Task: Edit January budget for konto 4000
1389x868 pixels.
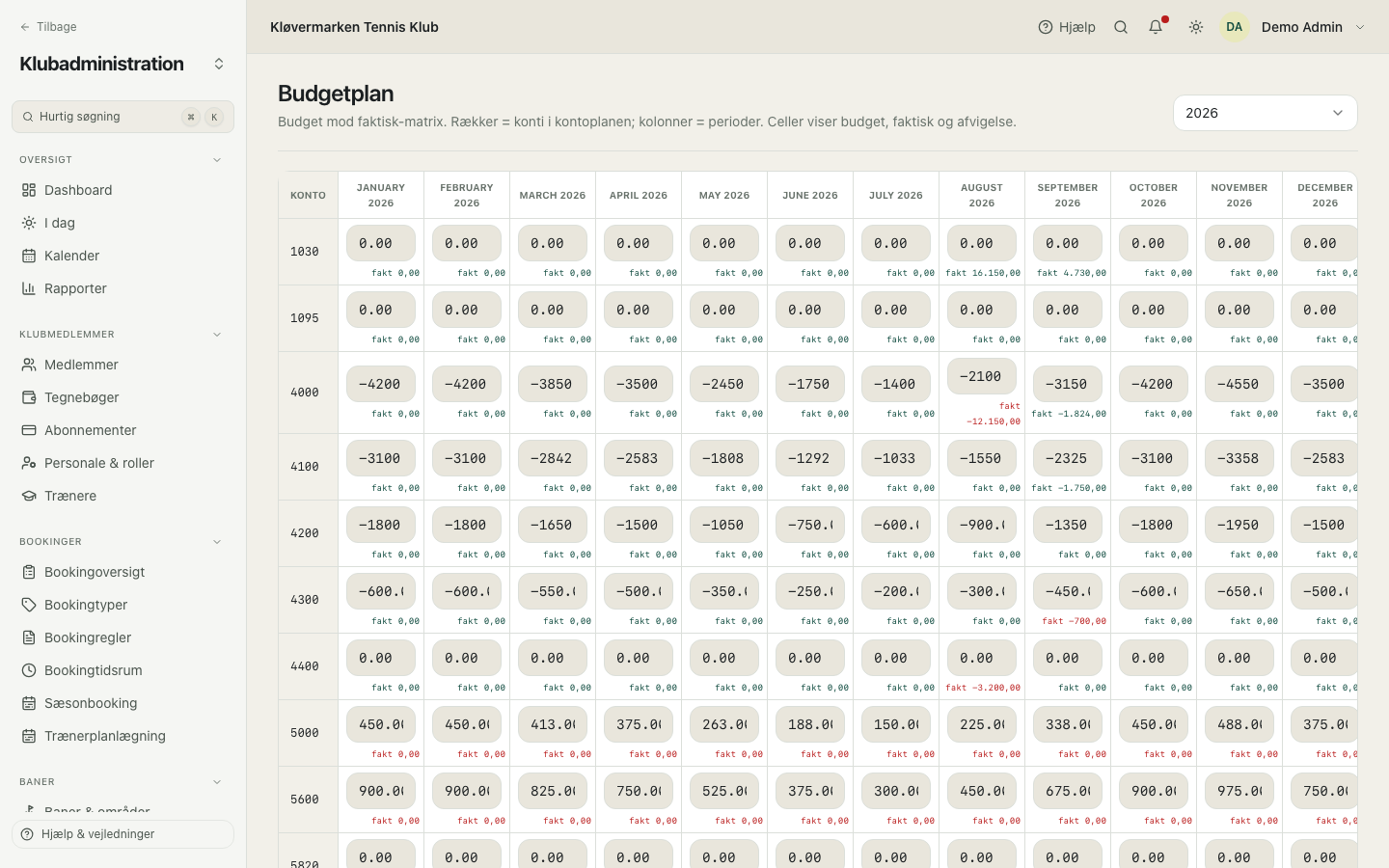Action: coord(381,384)
